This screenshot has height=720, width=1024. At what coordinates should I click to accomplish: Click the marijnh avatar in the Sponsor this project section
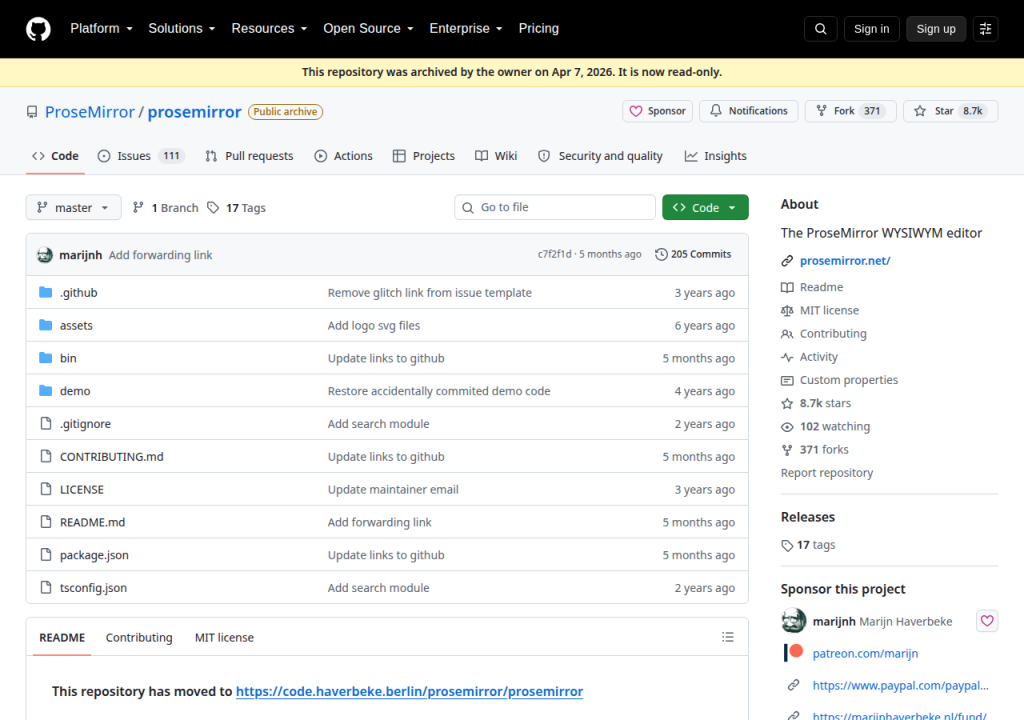[x=793, y=621]
